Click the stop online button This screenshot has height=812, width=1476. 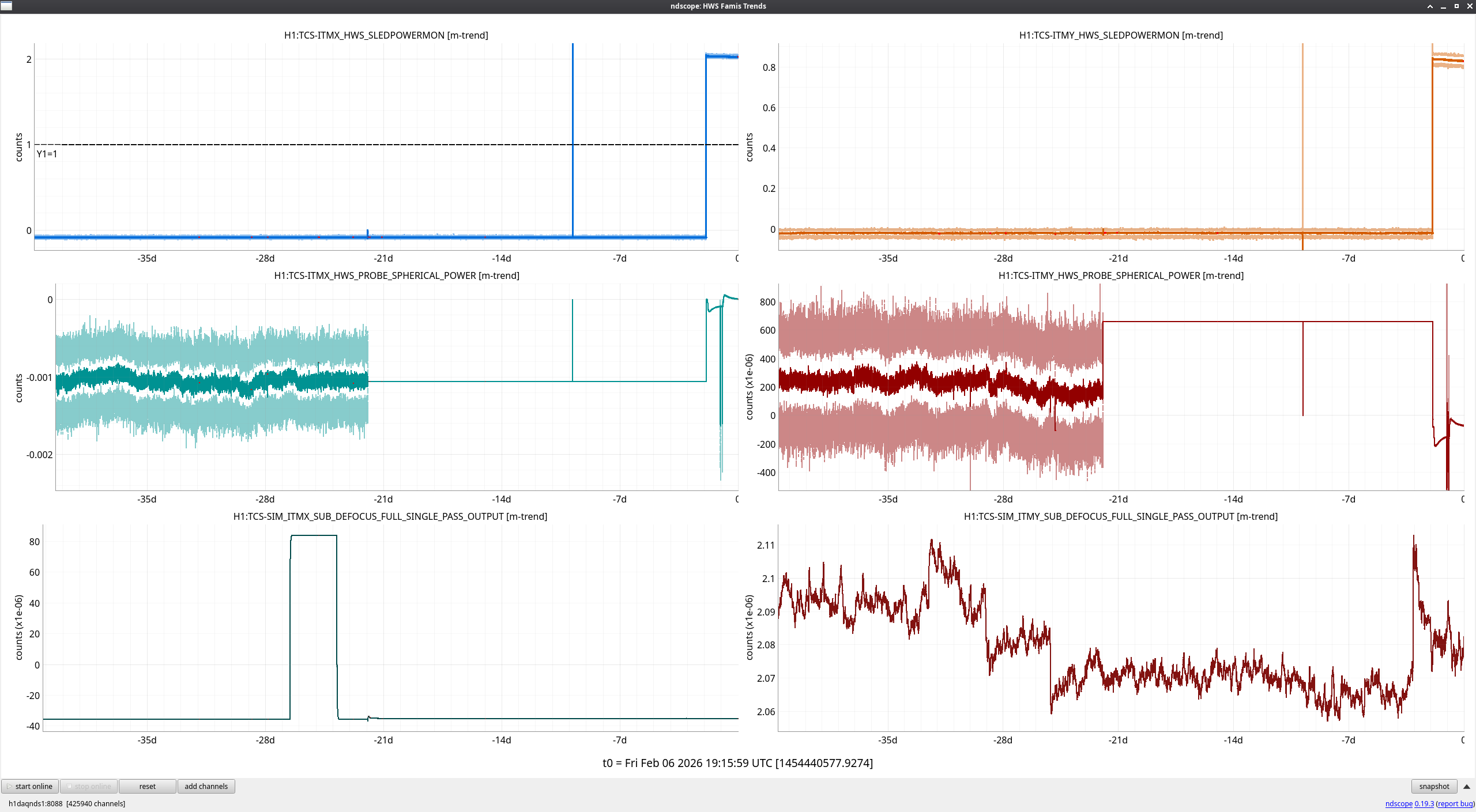[89, 786]
